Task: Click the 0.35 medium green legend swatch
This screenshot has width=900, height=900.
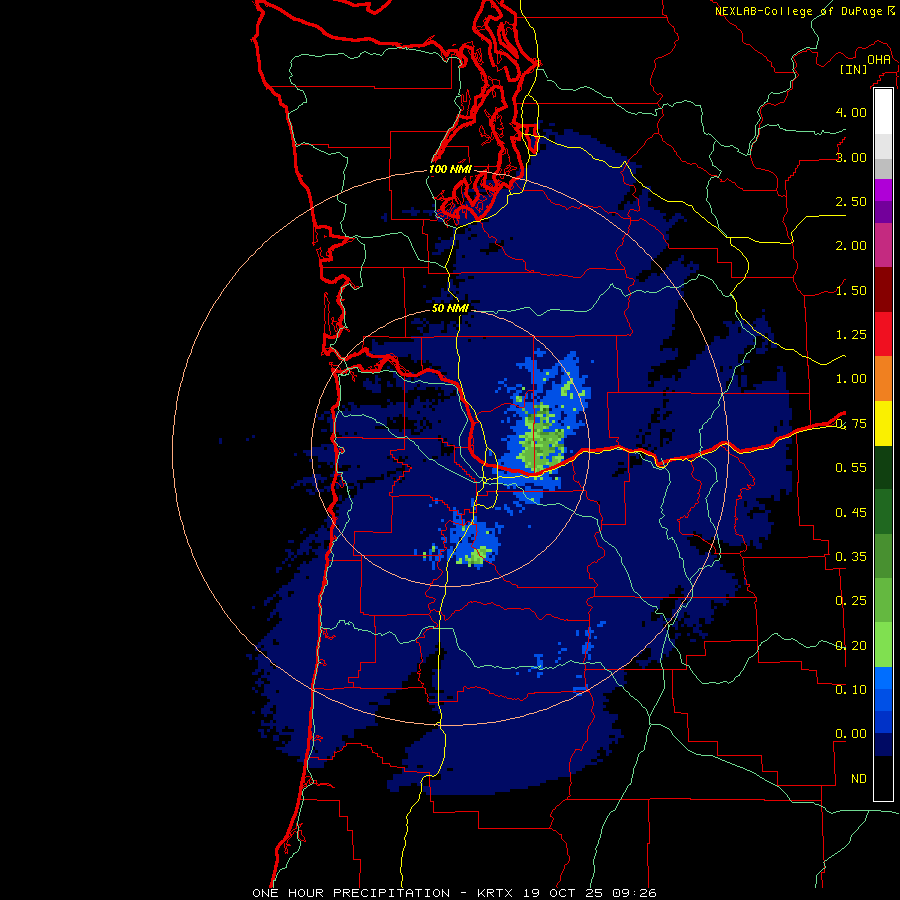Action: (x=883, y=556)
